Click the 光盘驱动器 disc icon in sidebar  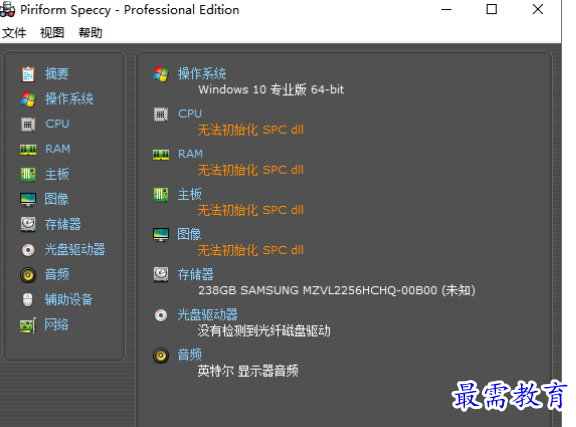point(28,250)
